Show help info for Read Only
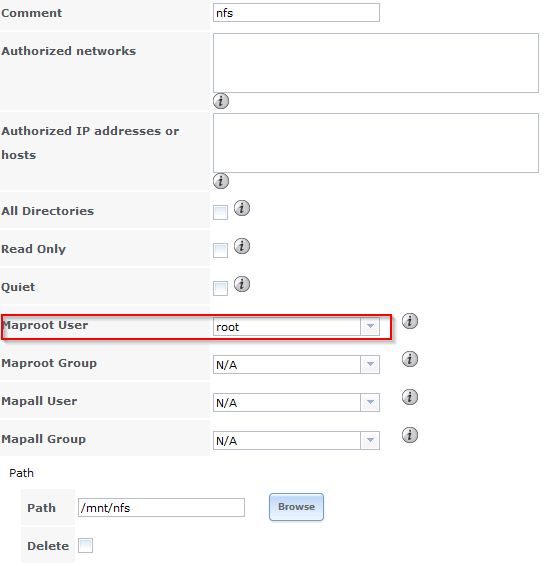 click(242, 246)
